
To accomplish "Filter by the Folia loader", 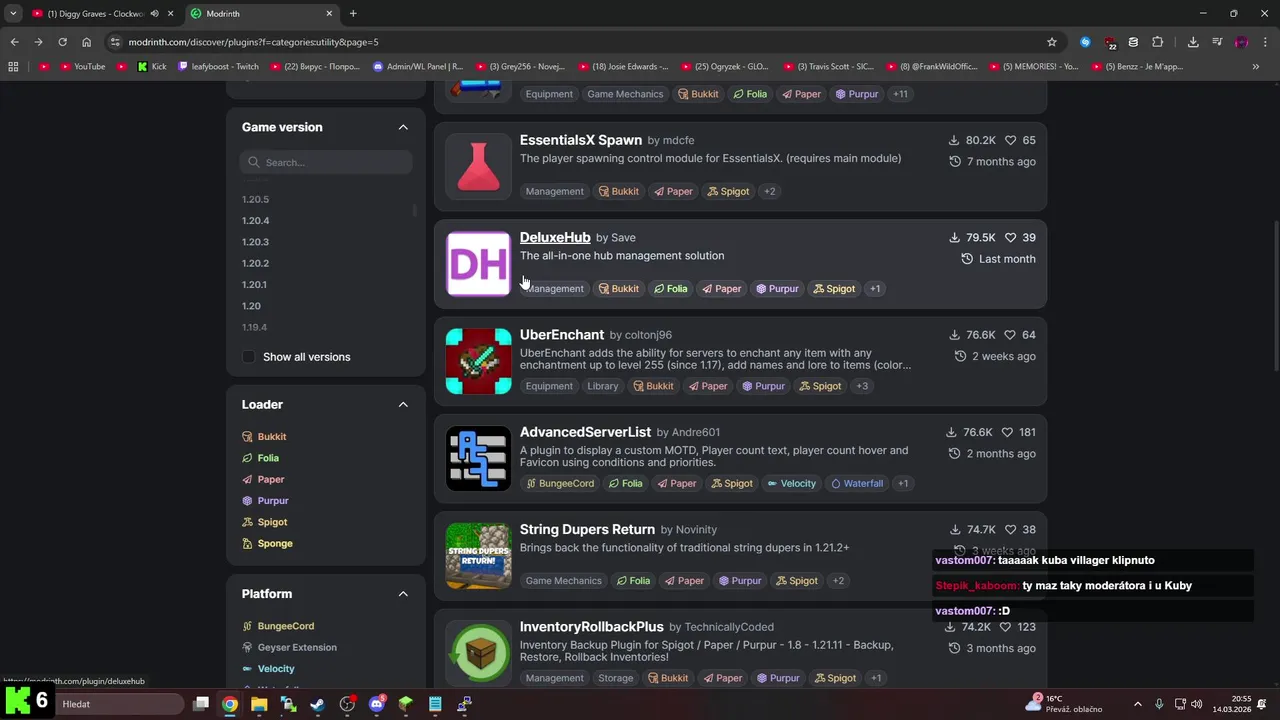I will [260, 458].
